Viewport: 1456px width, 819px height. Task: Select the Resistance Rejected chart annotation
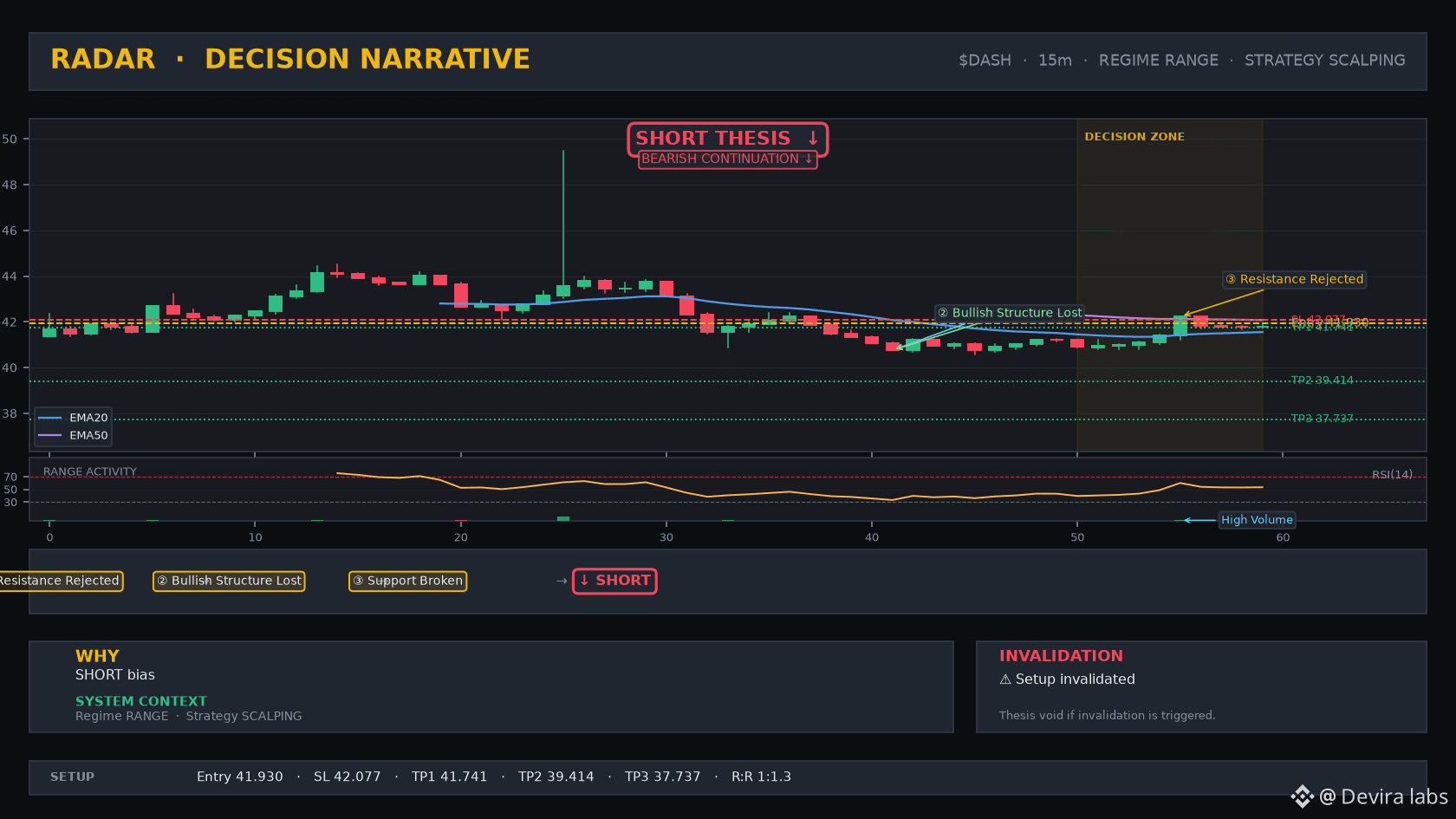point(1294,279)
